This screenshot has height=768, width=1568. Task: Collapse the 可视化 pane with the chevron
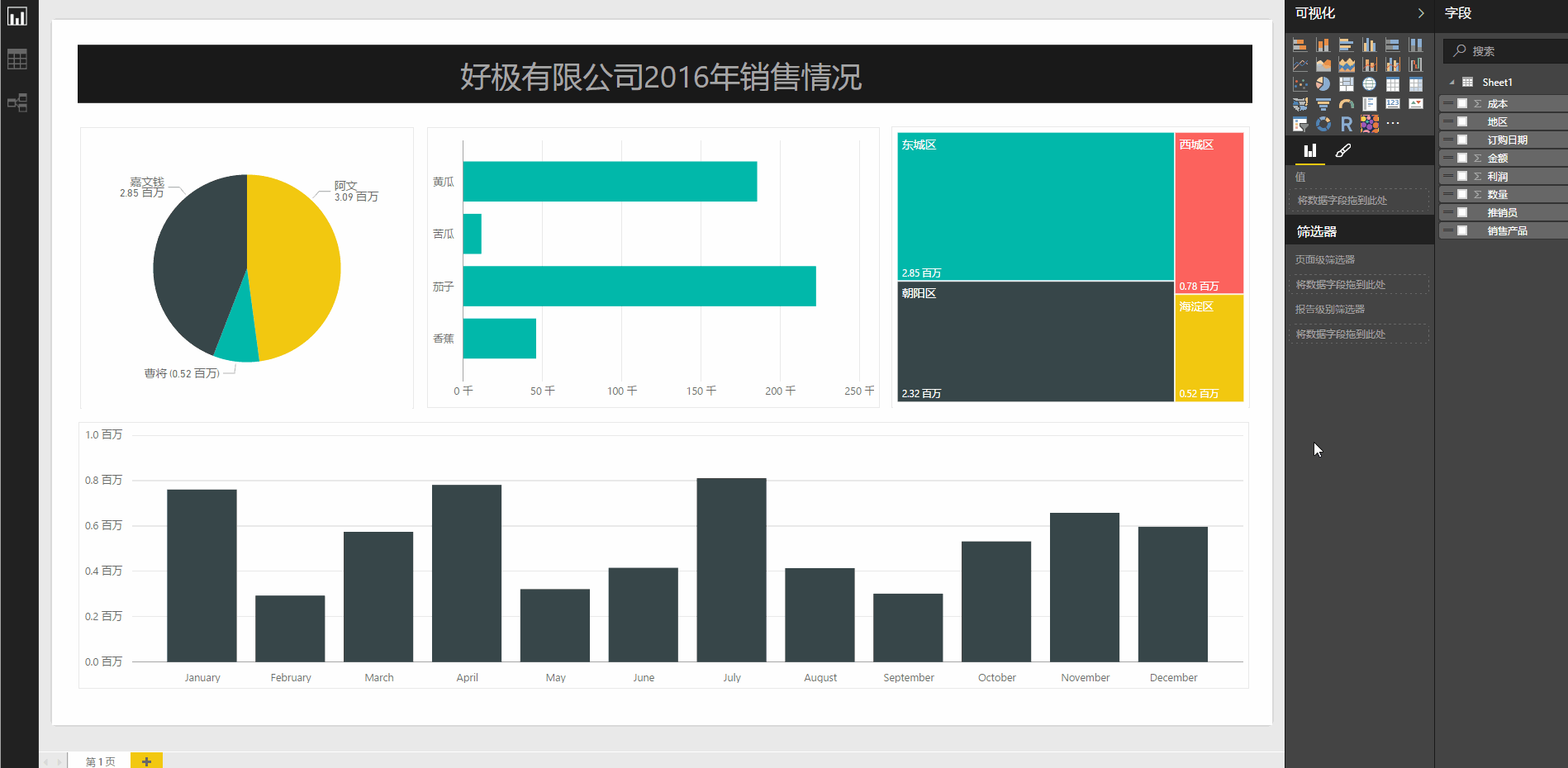[1421, 13]
